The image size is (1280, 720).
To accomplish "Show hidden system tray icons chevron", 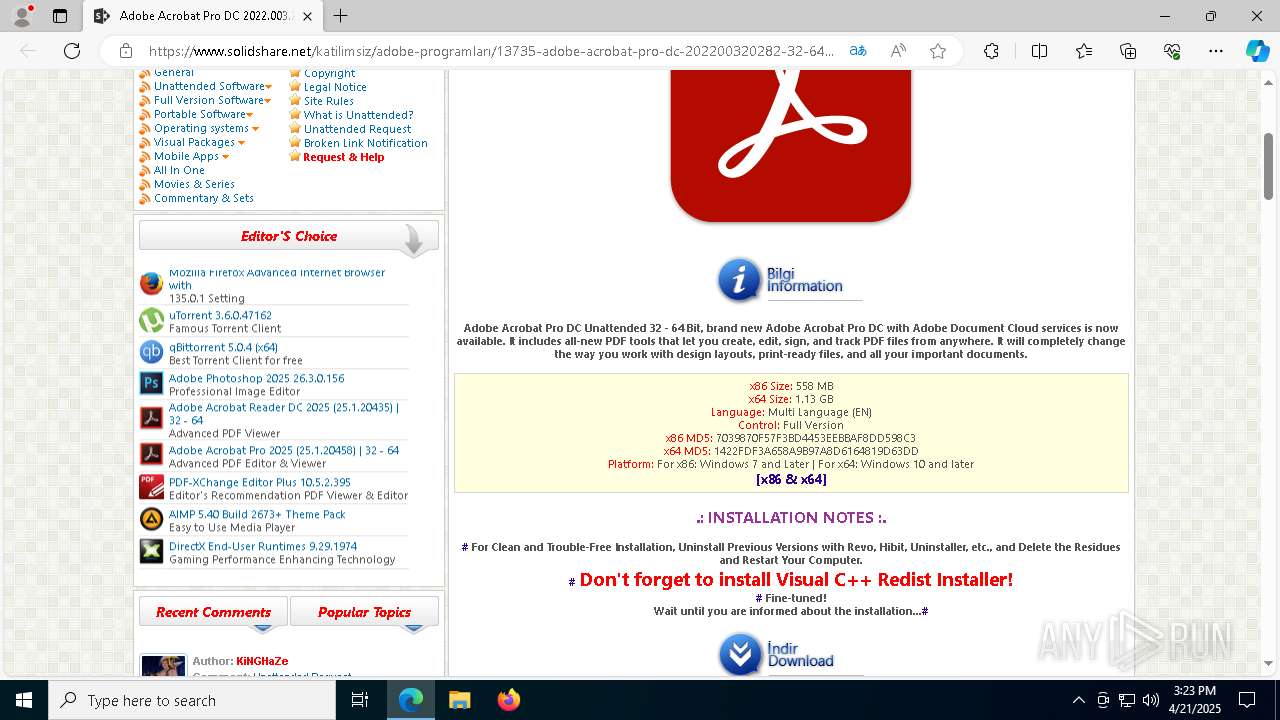I will 1078,700.
